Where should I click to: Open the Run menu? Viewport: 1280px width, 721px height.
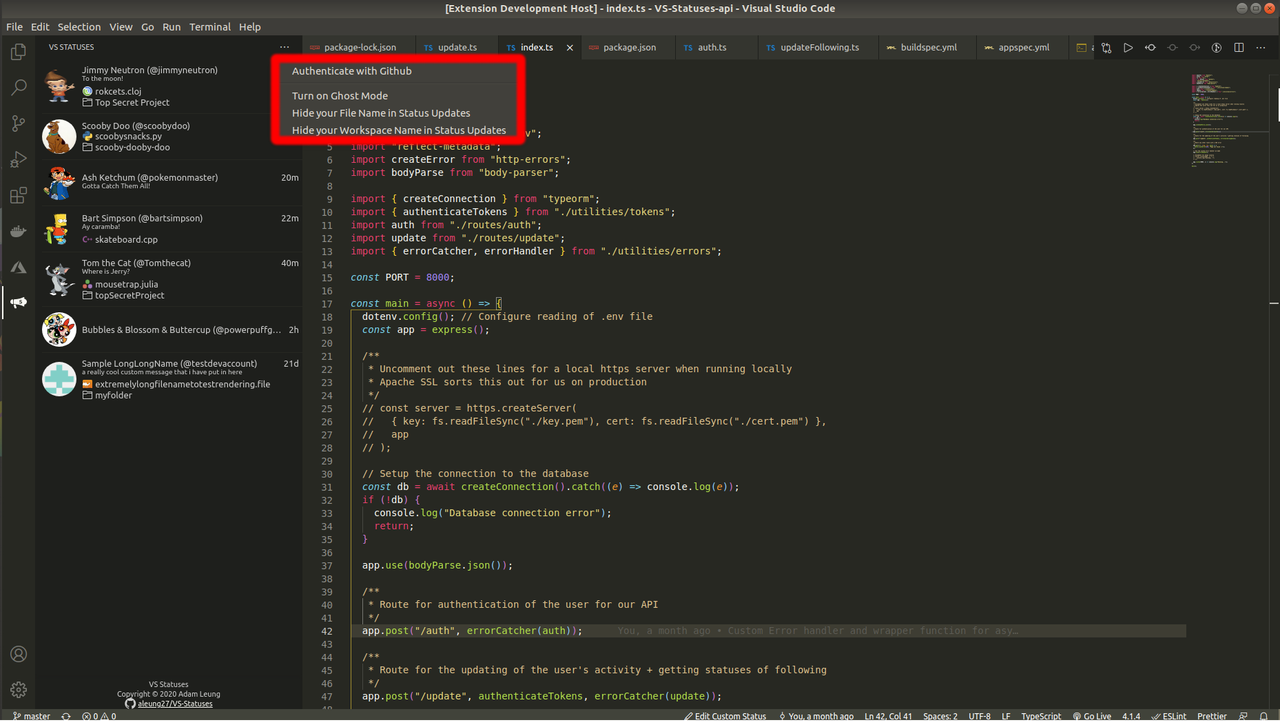coord(172,27)
